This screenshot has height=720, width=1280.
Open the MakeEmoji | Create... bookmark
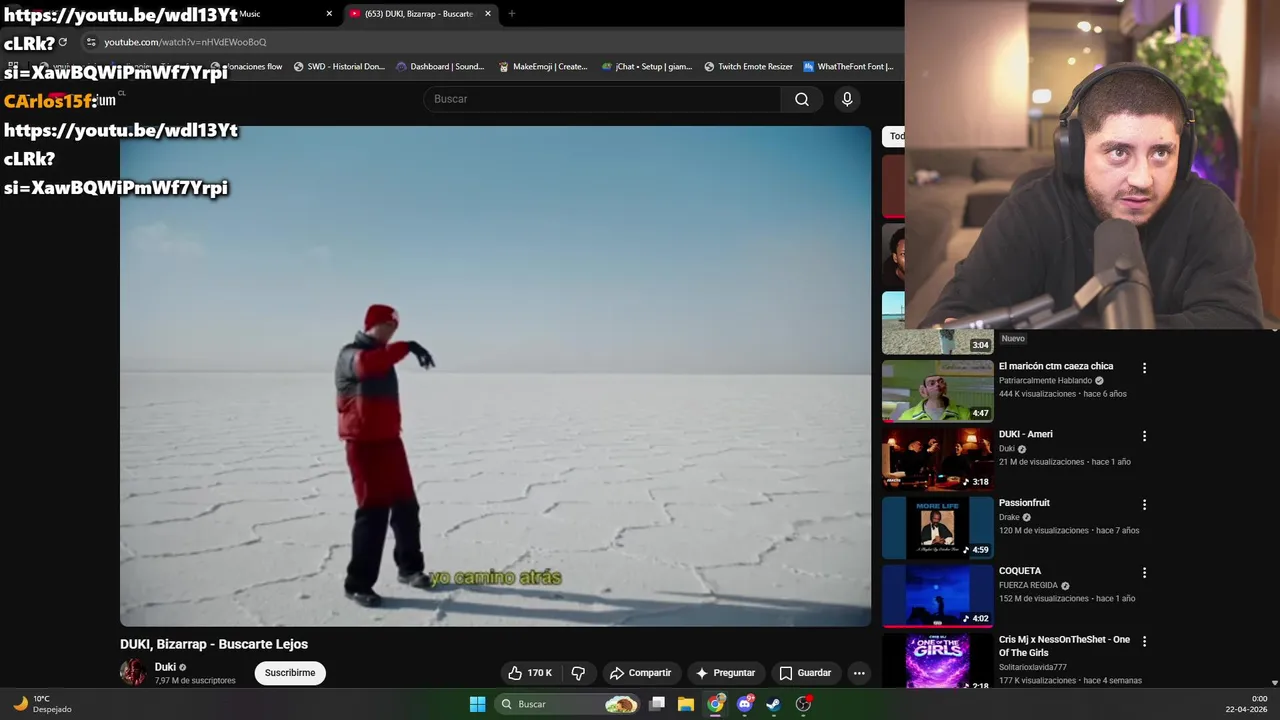click(x=543, y=67)
